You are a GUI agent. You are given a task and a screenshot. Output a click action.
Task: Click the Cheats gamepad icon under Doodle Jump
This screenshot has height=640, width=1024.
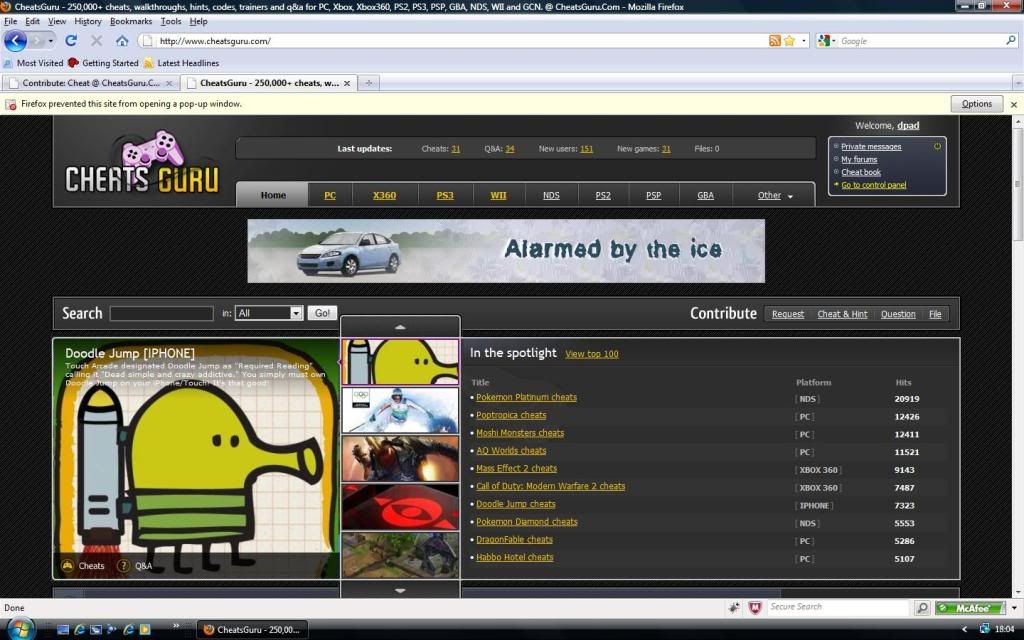point(67,566)
